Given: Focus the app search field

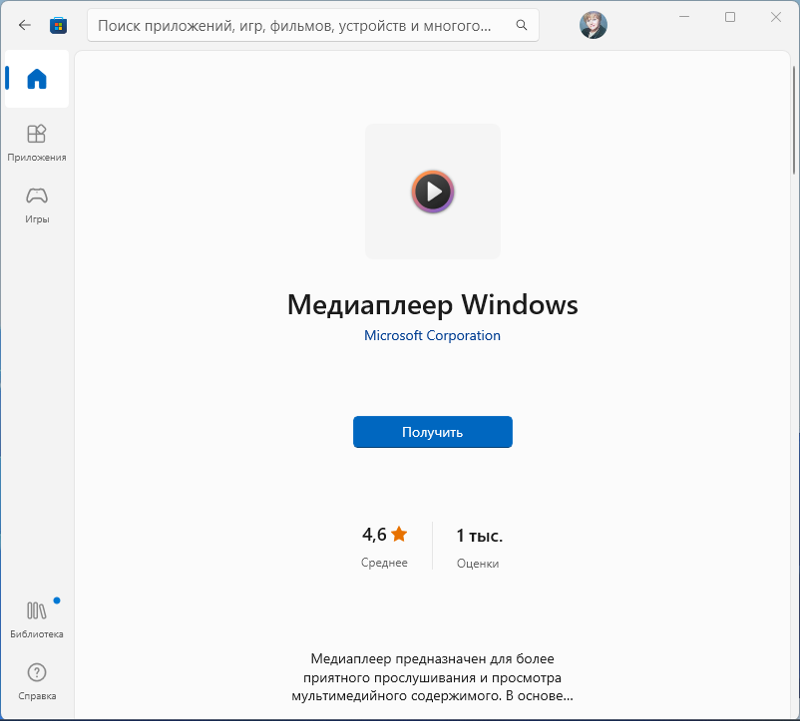Looking at the screenshot, I should tap(313, 25).
